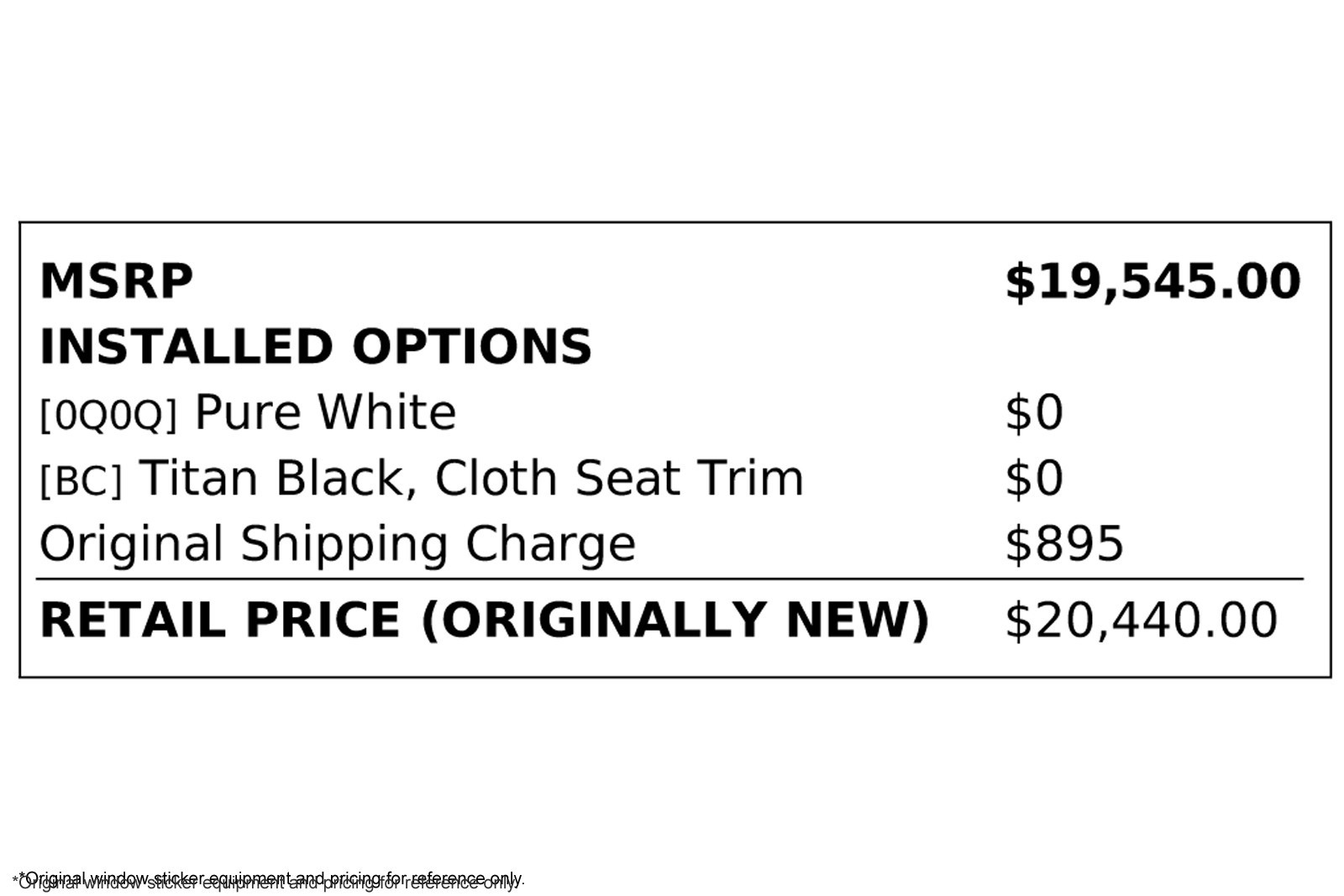Click the word Shipping in the charge row
The width and height of the screenshot is (1344, 896).
point(344,545)
